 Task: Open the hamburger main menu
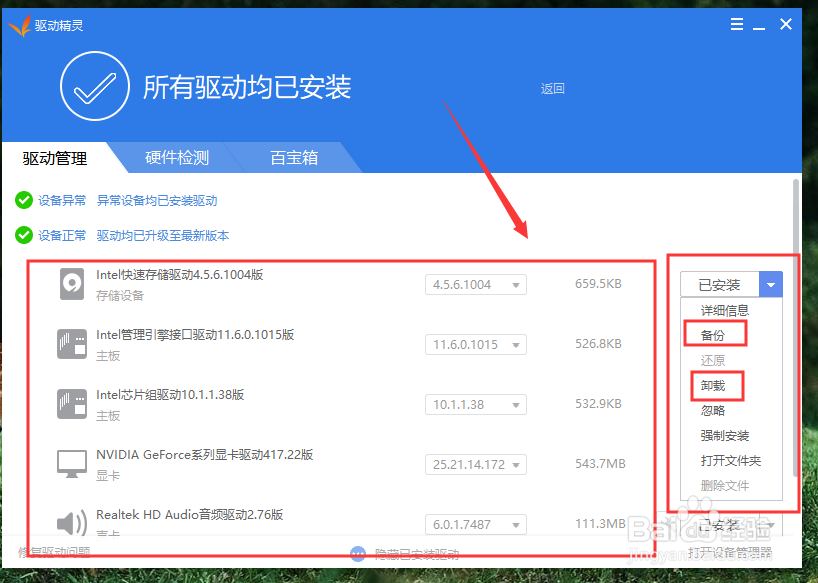point(737,24)
